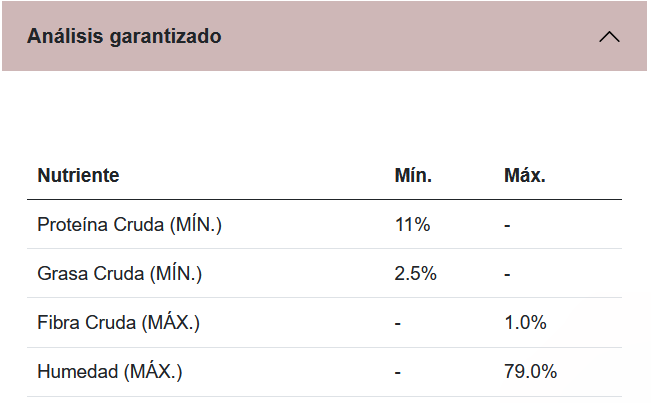651x403 pixels.
Task: Click the dash in Humedad Mín. cell
Action: pyautogui.click(x=398, y=372)
